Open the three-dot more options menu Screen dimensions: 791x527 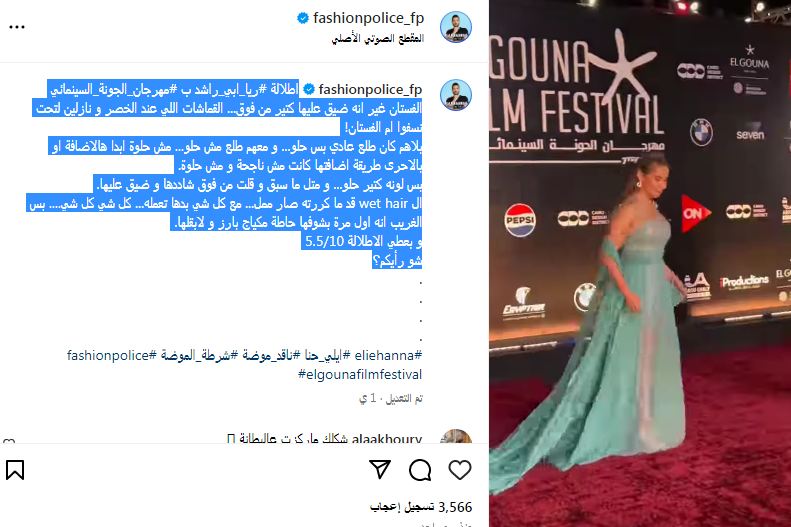[x=17, y=27]
